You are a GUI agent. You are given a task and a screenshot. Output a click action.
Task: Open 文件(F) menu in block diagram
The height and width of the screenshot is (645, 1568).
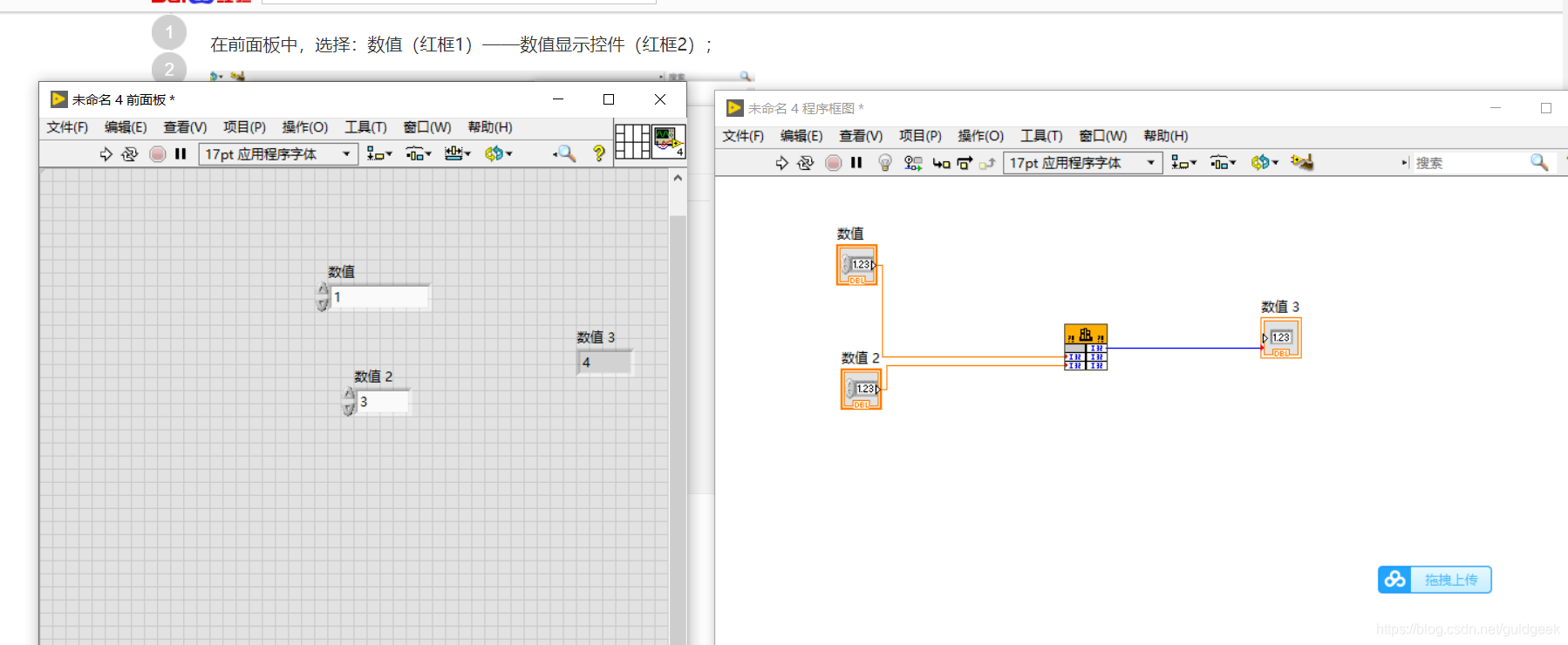743,136
